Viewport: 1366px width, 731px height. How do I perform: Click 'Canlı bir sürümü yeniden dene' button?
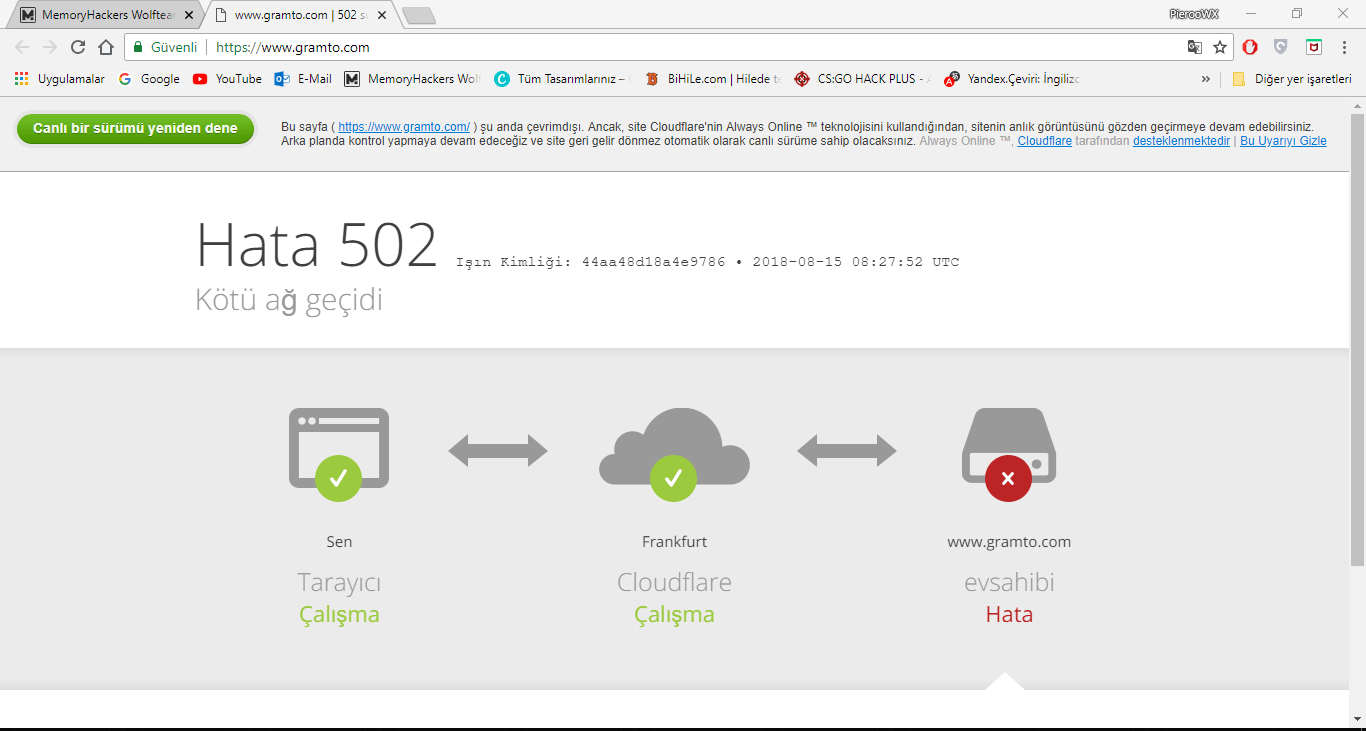(x=135, y=128)
